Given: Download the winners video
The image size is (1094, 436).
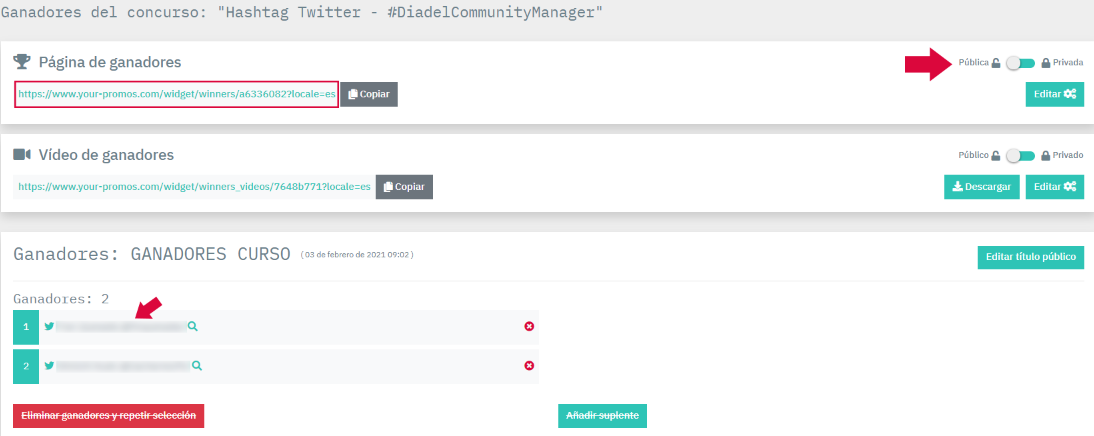Looking at the screenshot, I should (x=980, y=187).
